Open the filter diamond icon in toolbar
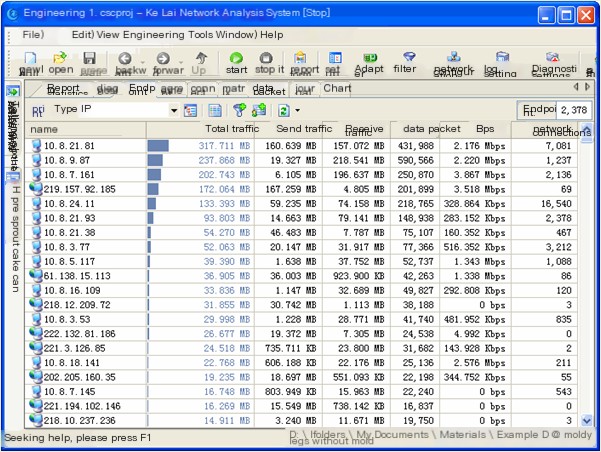The image size is (601, 452). (x=409, y=57)
